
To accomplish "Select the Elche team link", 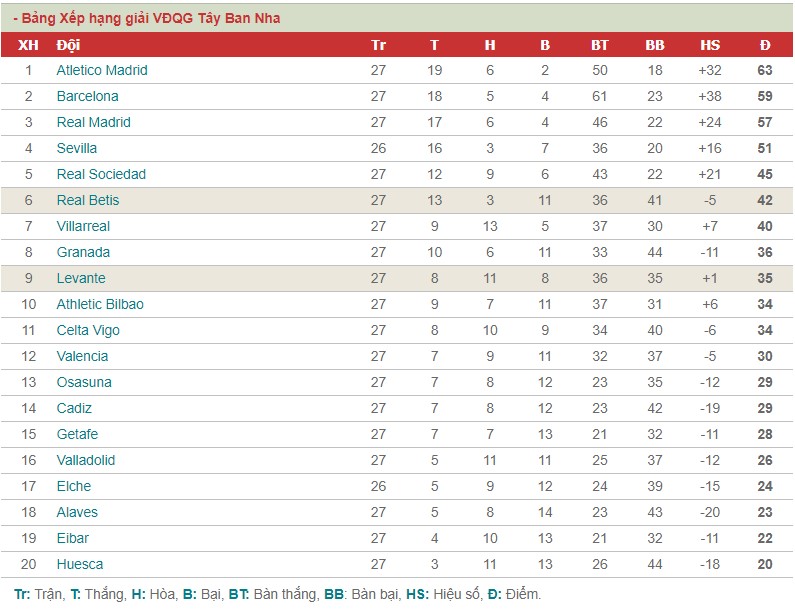I will pyautogui.click(x=74, y=486).
